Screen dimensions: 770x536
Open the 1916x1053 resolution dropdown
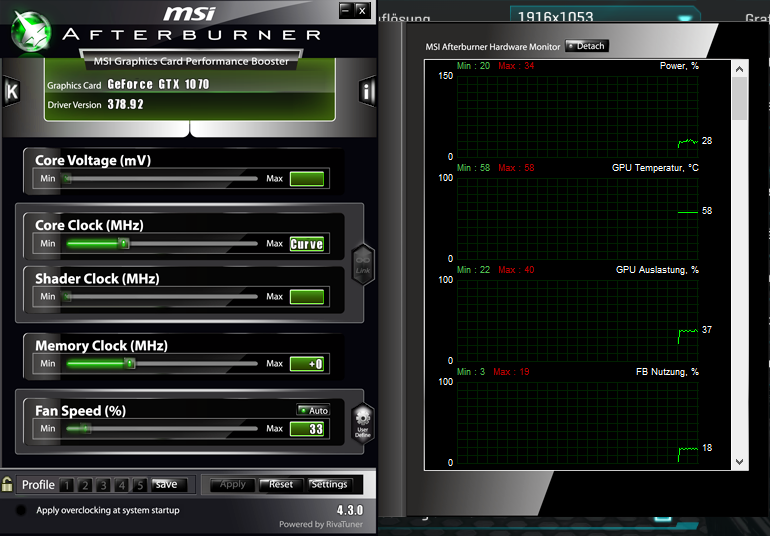[x=605, y=15]
